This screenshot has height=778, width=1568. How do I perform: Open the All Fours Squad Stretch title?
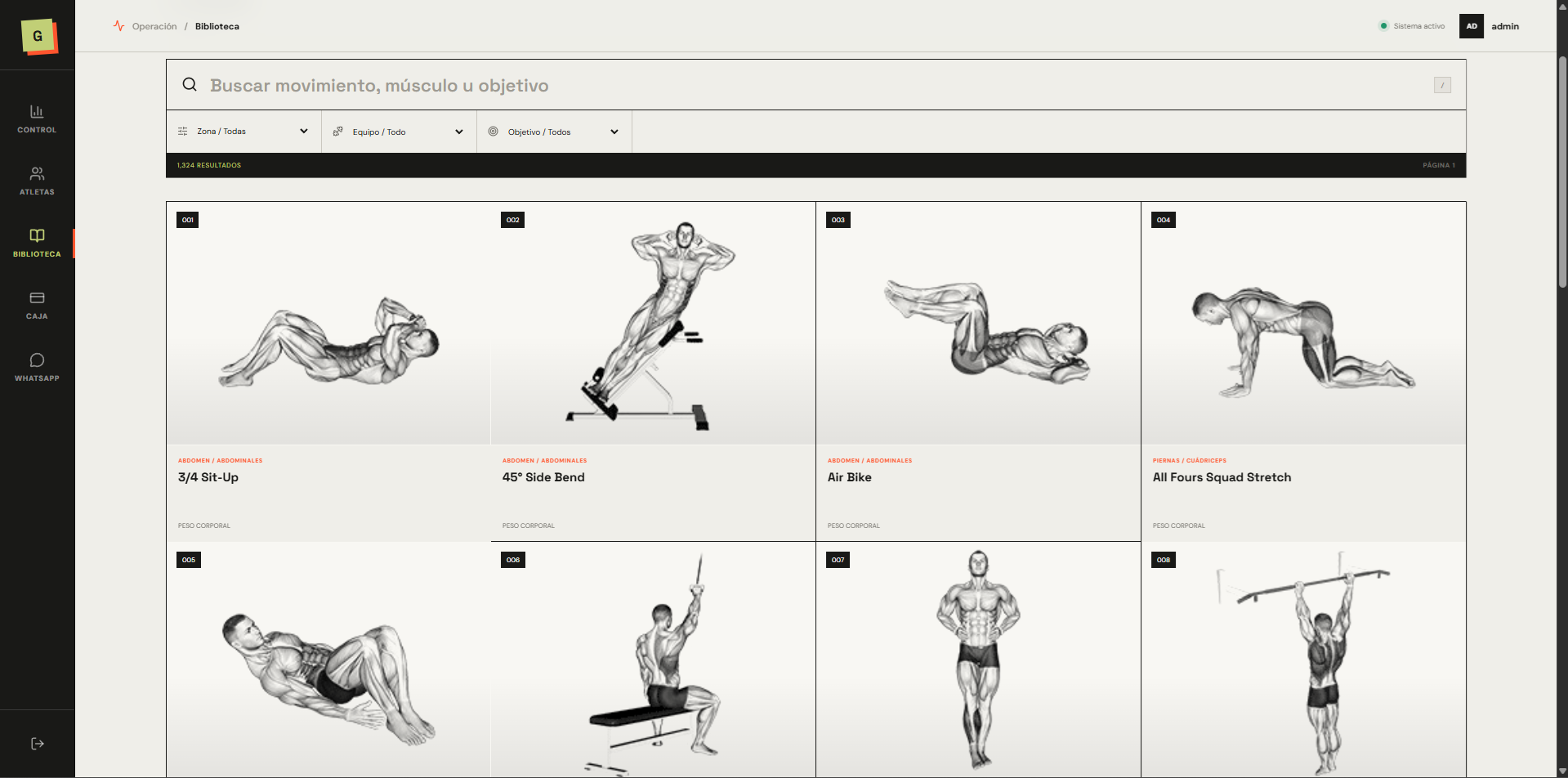pyautogui.click(x=1222, y=477)
